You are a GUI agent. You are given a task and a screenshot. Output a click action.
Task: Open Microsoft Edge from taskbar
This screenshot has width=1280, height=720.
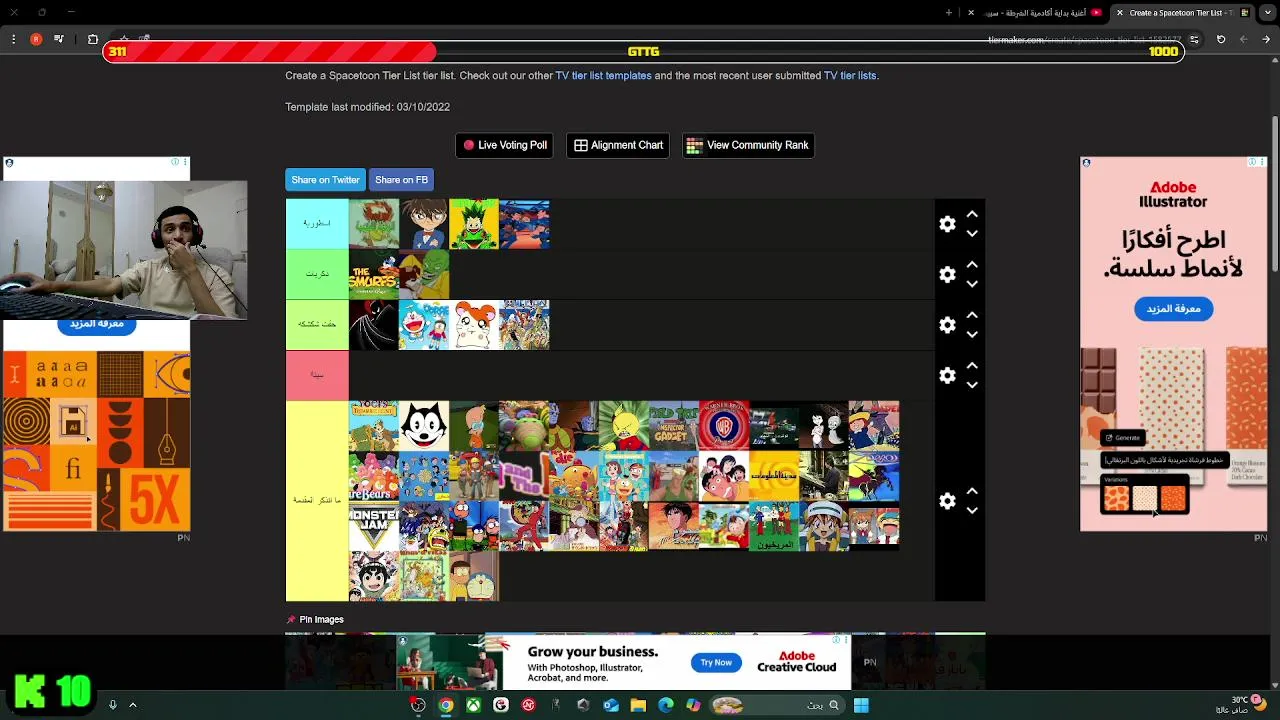[x=666, y=705]
